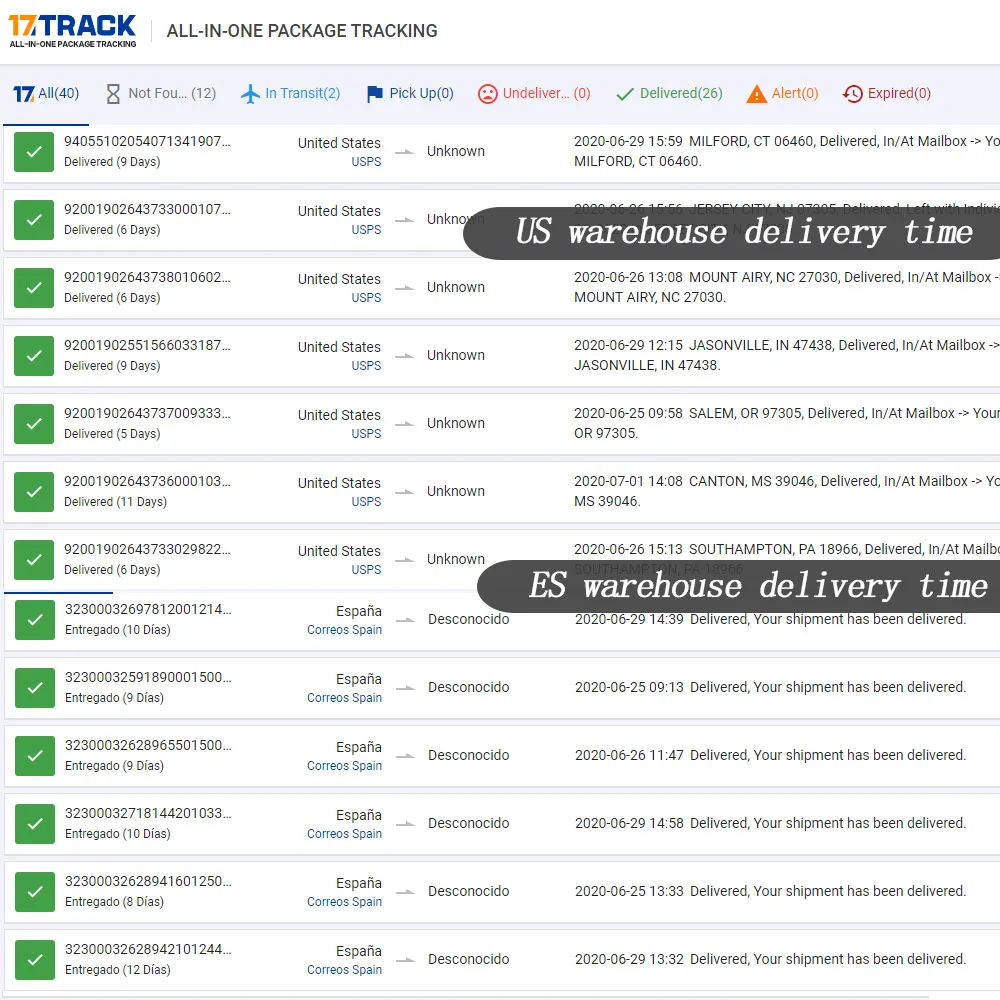
Task: Click green check of package 32300032697812001214
Action: coord(35,620)
